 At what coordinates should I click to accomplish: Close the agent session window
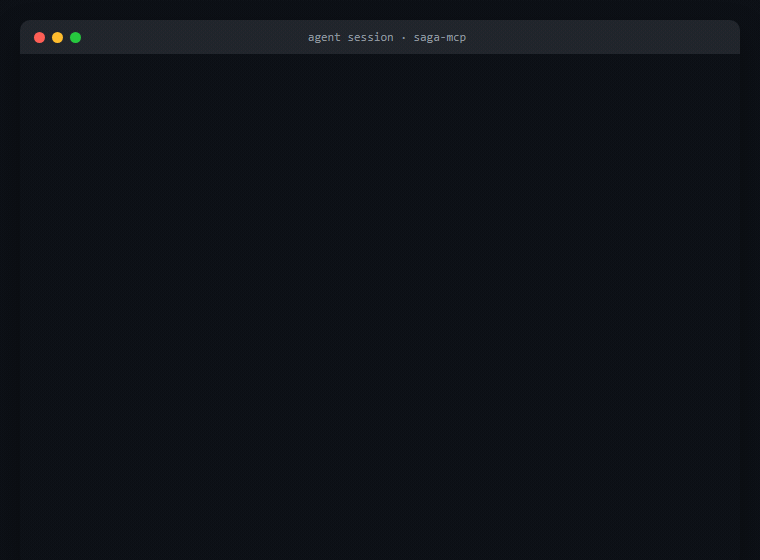[x=39, y=38]
